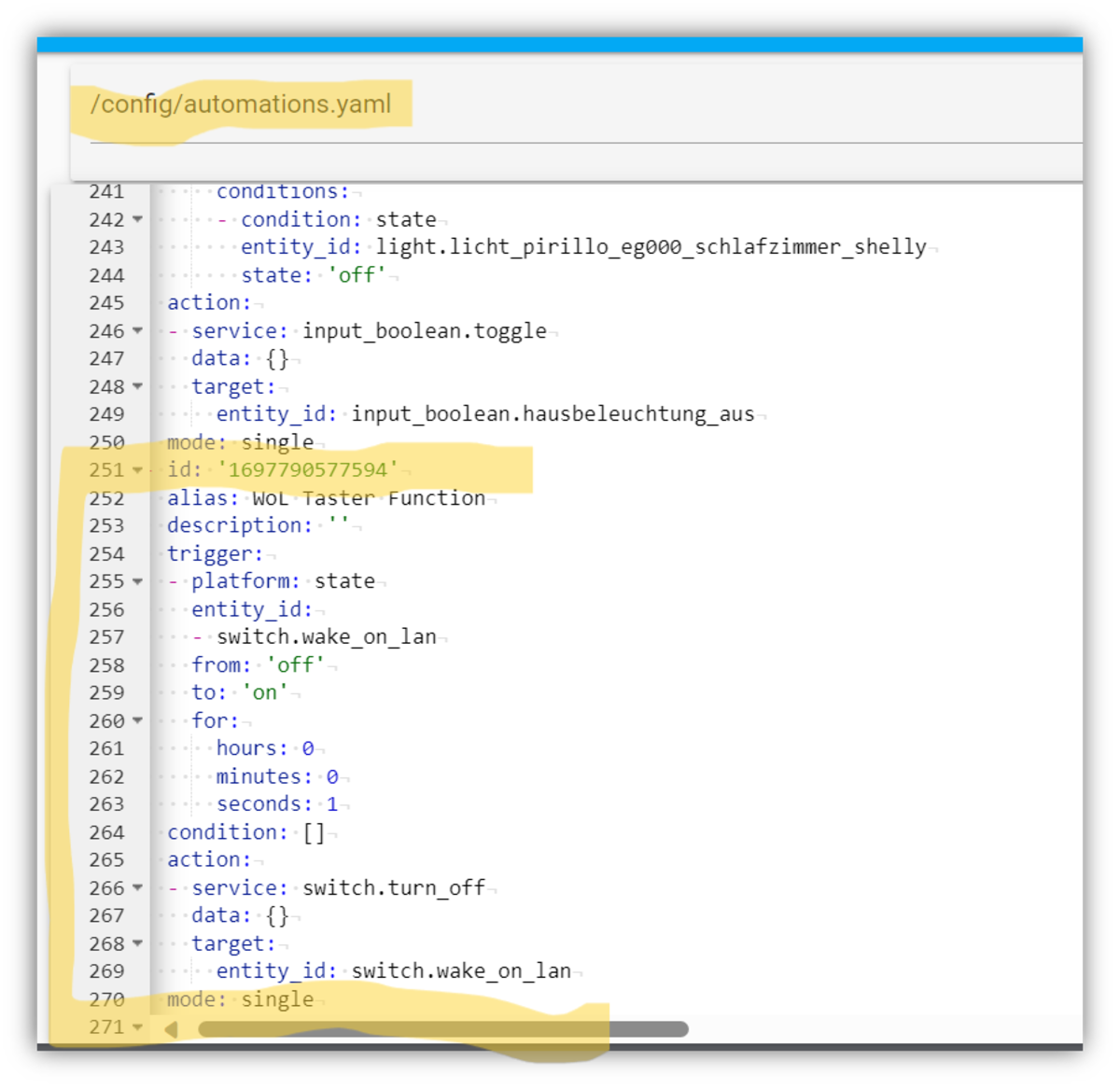Fold the platform trigger at line 255
Screen dimensions: 1120x1088
pyautogui.click(x=138, y=581)
